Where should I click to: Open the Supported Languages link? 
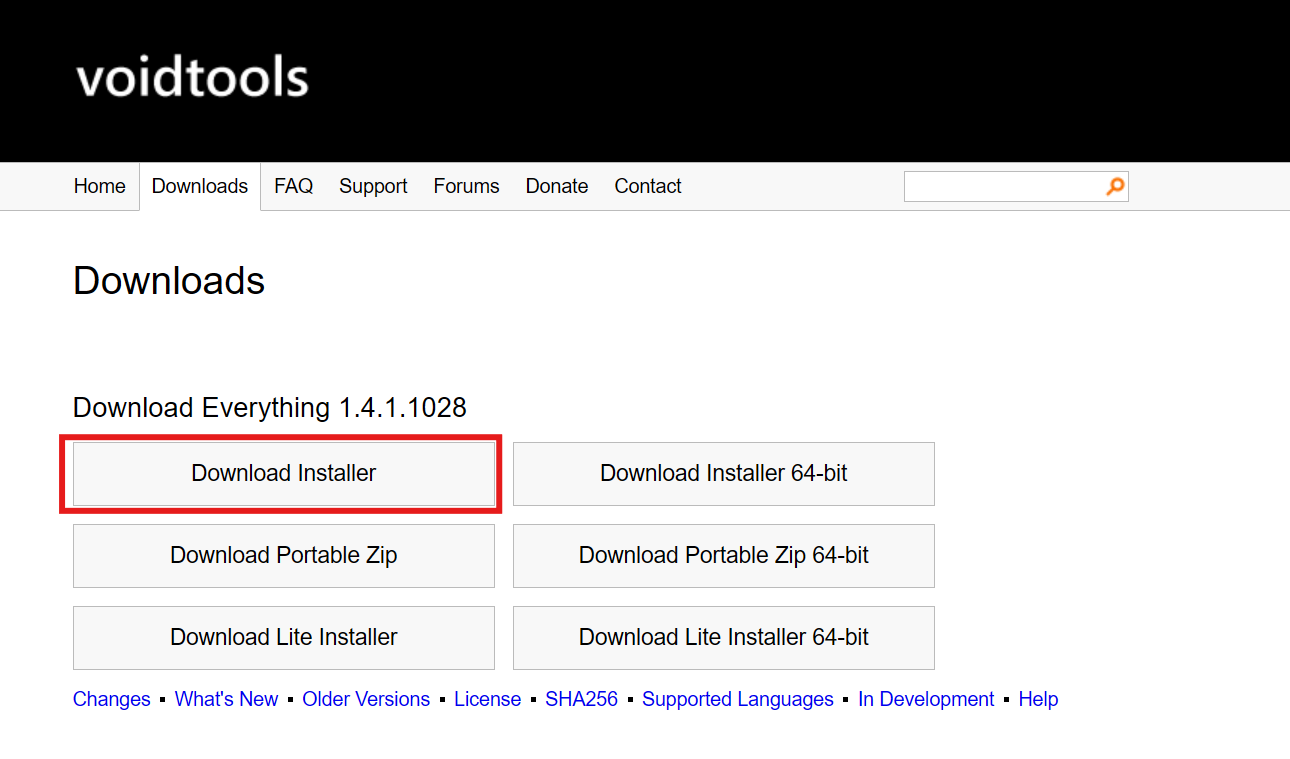tap(738, 699)
